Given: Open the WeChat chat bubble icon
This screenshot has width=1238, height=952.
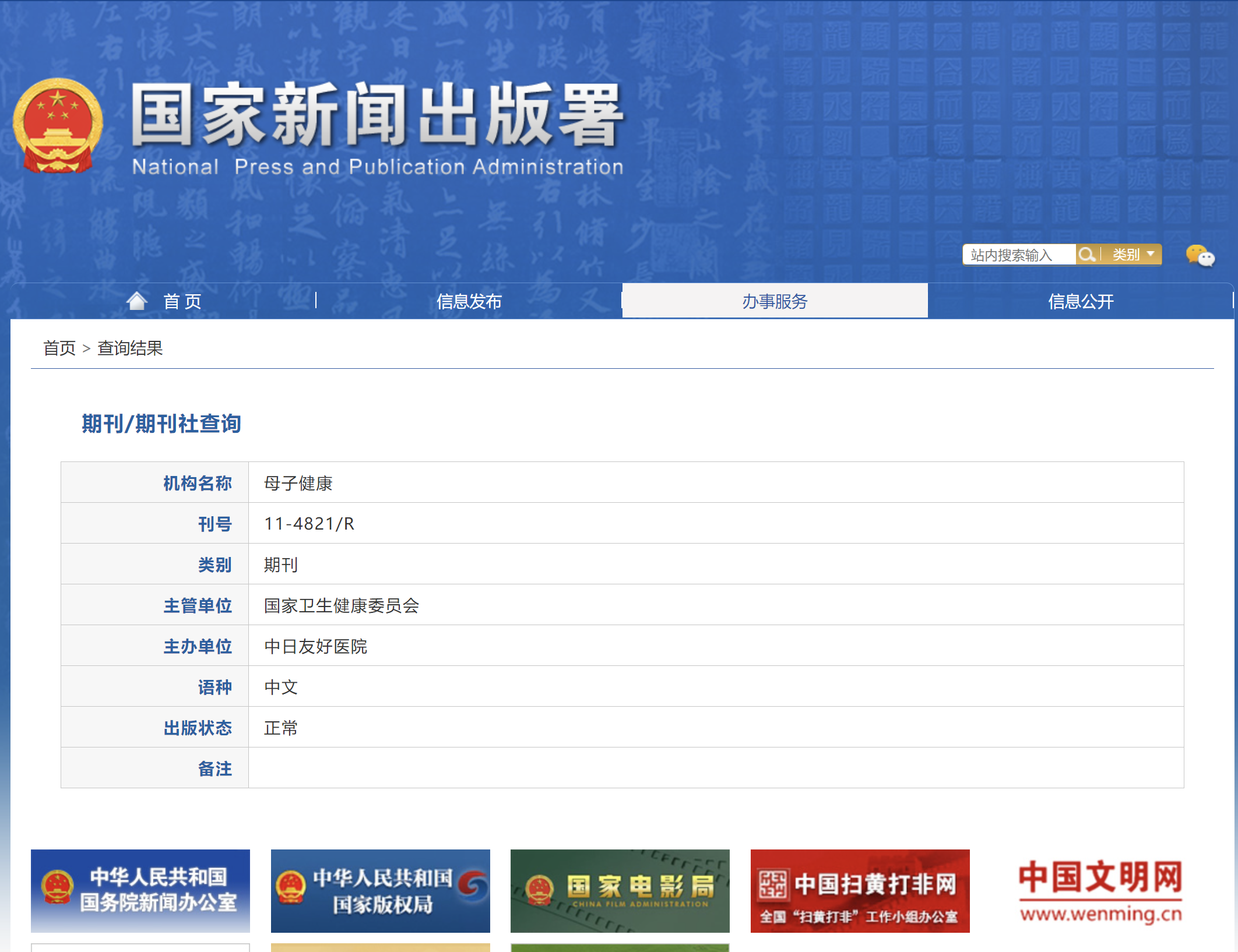Looking at the screenshot, I should click(x=1200, y=255).
